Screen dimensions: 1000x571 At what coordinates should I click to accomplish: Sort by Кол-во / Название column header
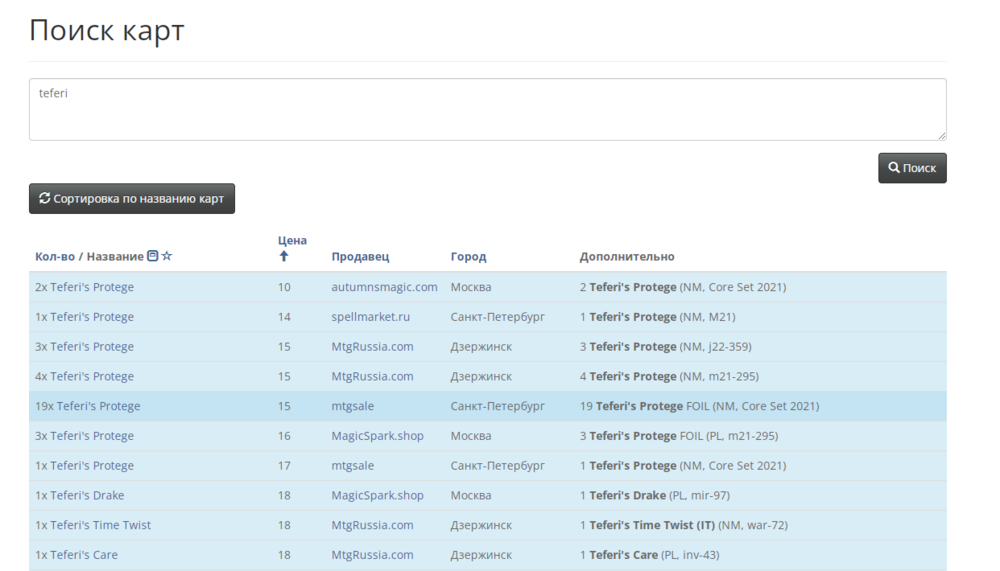[x=89, y=257]
